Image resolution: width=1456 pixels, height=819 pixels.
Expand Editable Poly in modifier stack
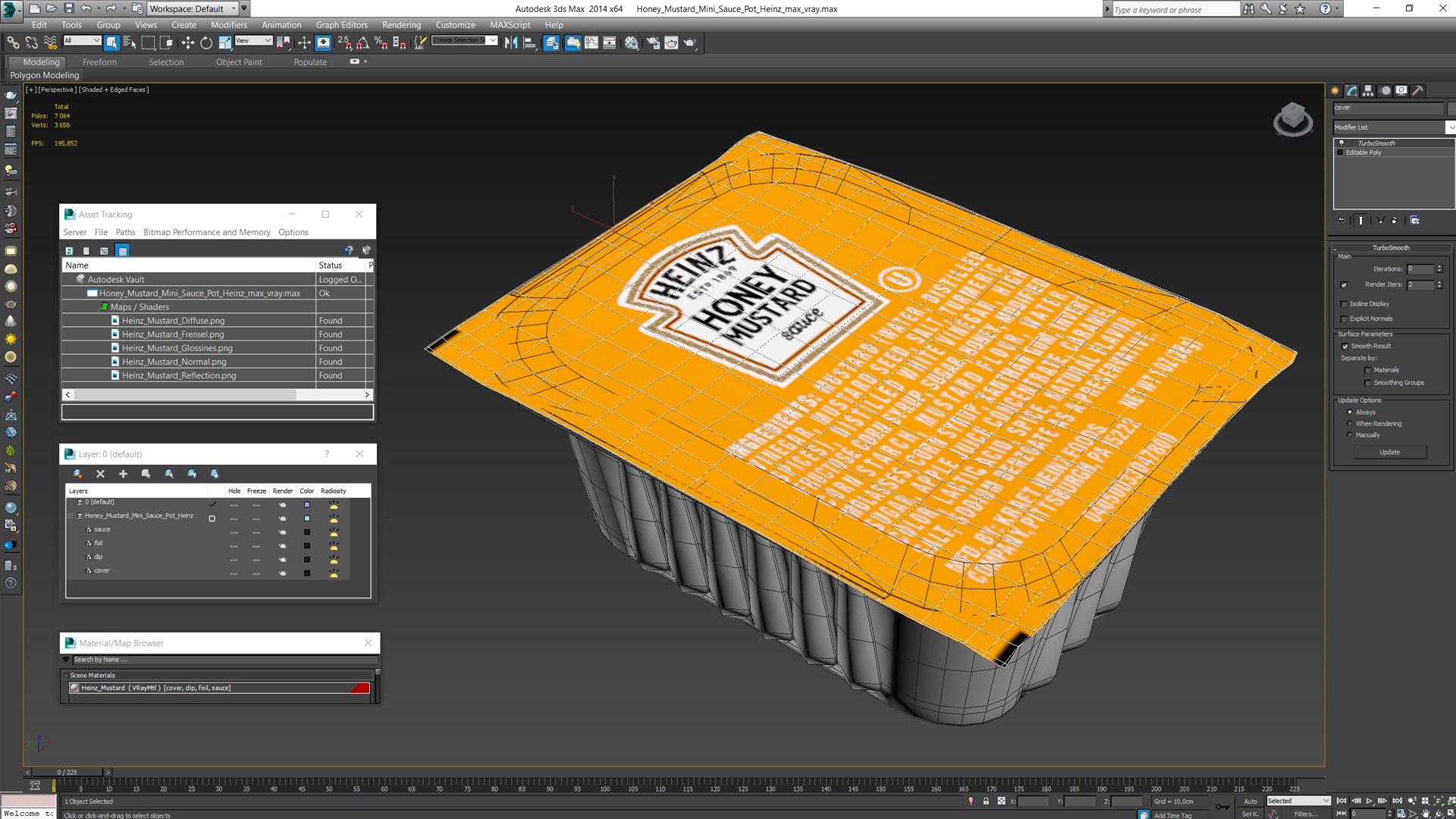pyautogui.click(x=1340, y=152)
